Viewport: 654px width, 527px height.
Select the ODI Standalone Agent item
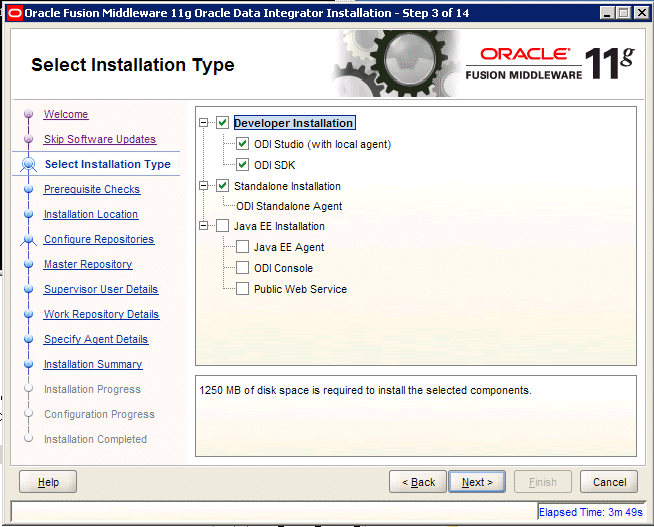point(289,206)
